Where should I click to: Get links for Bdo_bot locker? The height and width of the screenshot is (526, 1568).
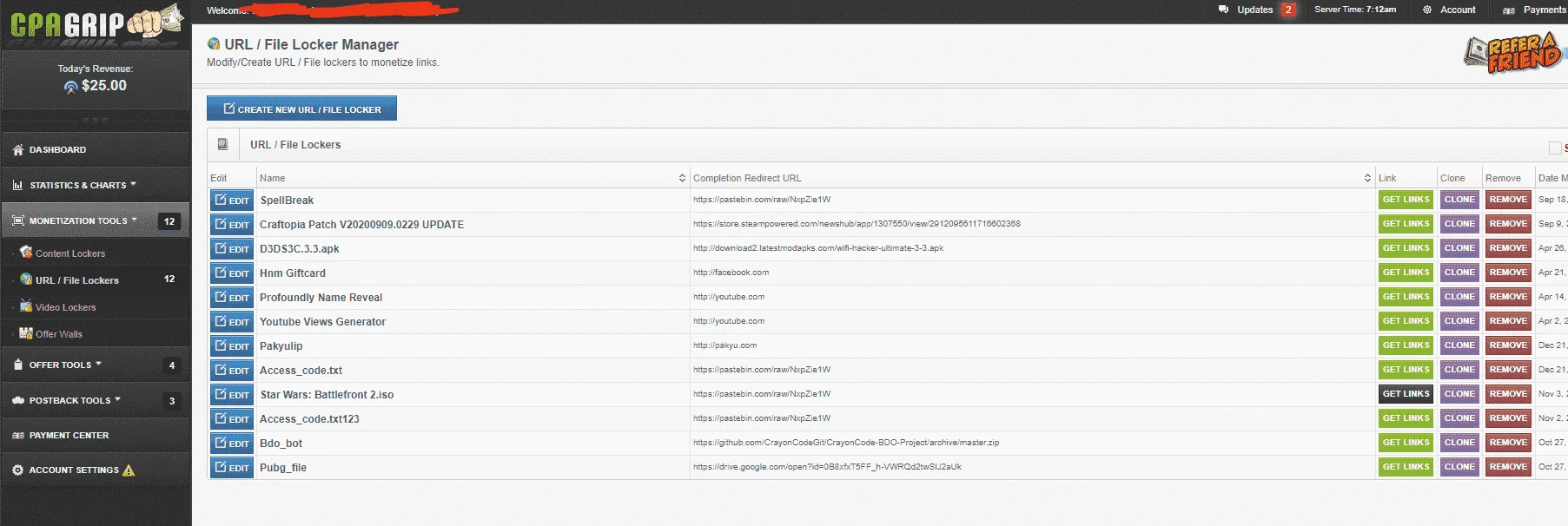1406,443
